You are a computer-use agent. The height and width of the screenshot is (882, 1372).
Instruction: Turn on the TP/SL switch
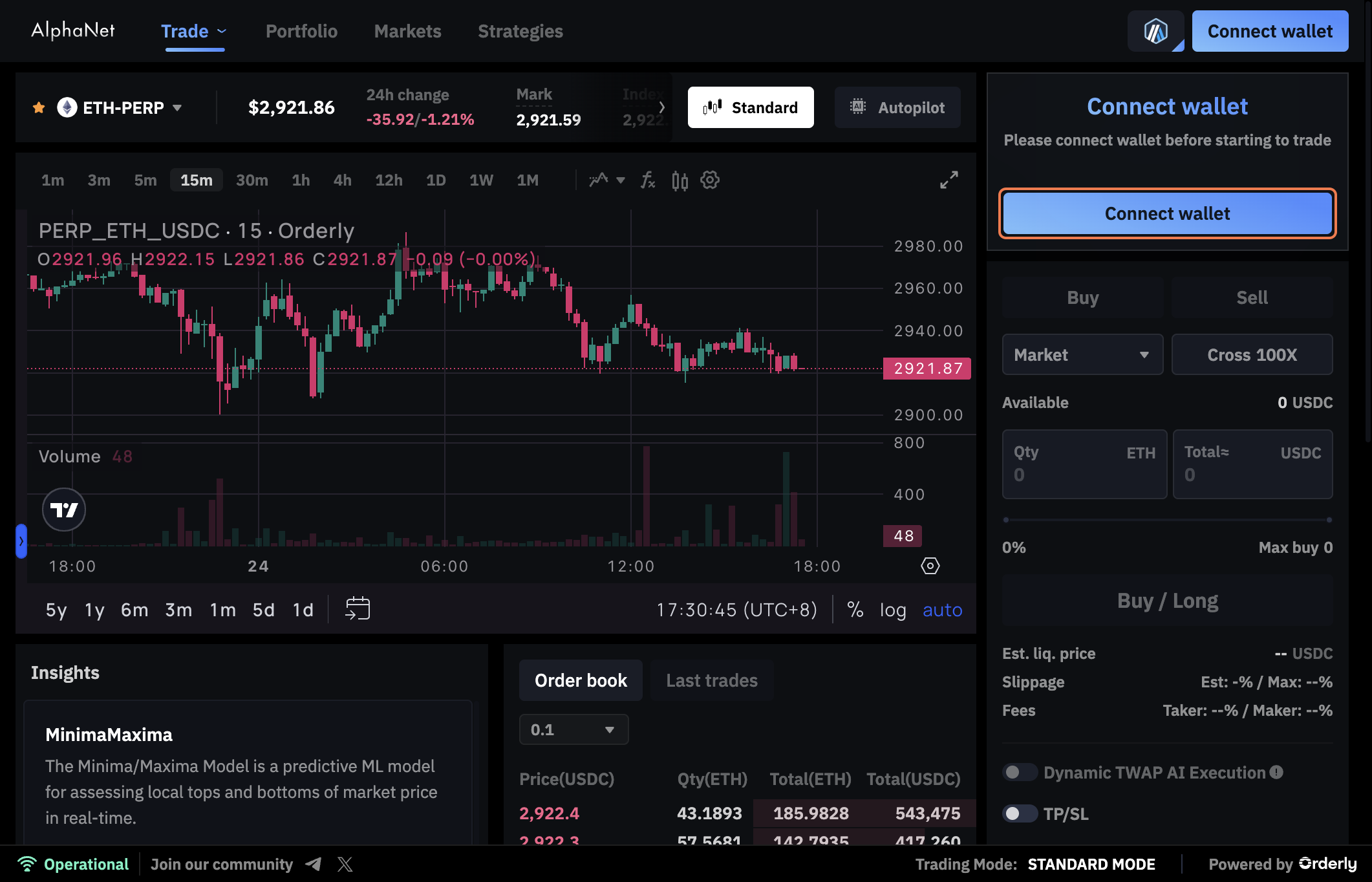click(x=1019, y=813)
